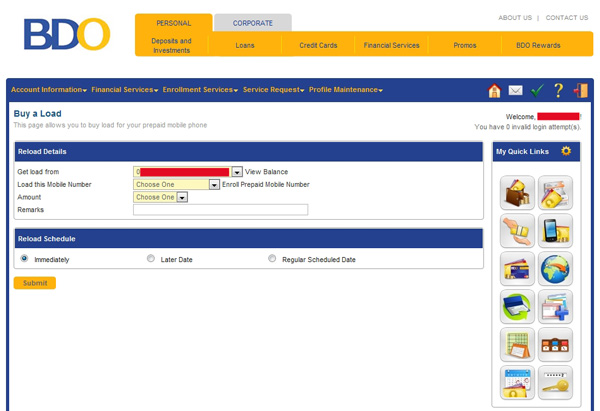Open Deposits and Investments
The image size is (600, 411).
(x=171, y=46)
